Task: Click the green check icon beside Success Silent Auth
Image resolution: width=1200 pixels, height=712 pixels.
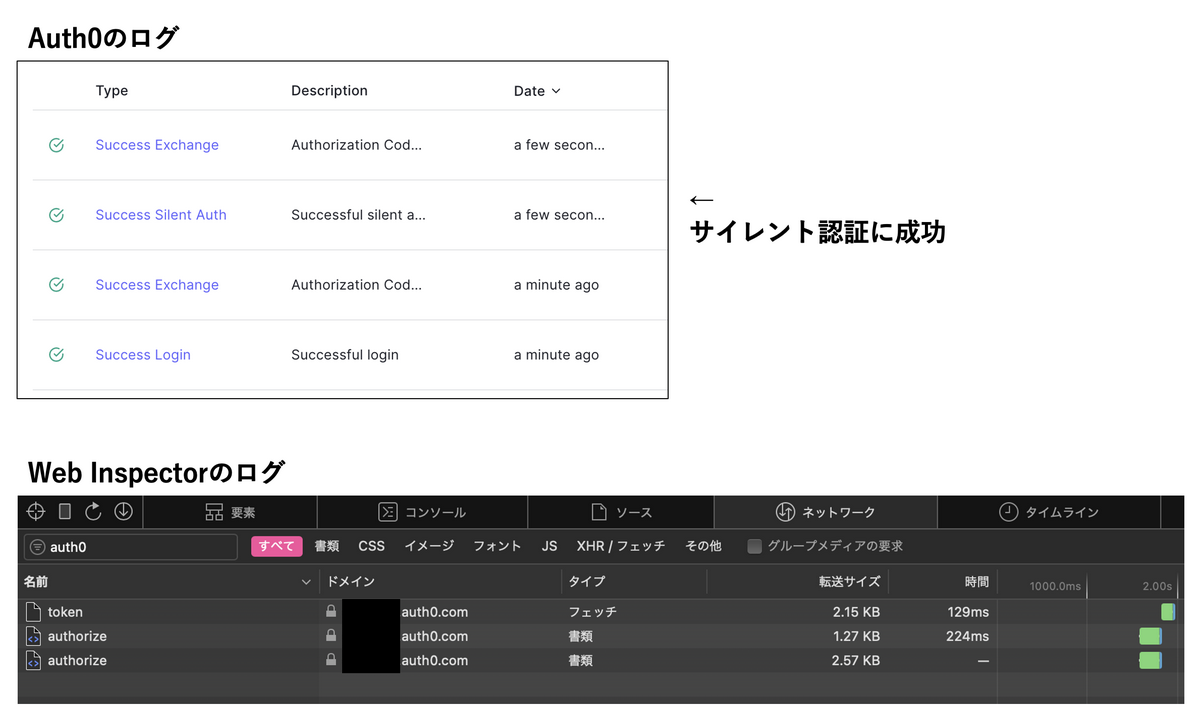Action: 57,215
